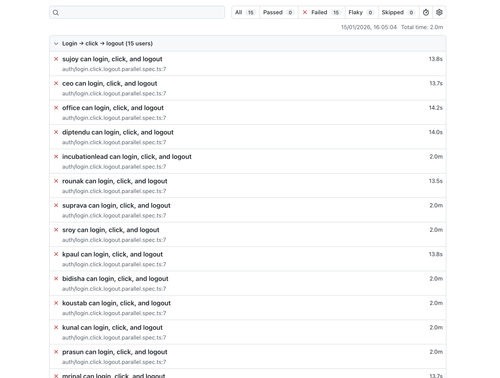Click the 13.5s duration for rounak
The height and width of the screenshot is (378, 500).
point(436,181)
